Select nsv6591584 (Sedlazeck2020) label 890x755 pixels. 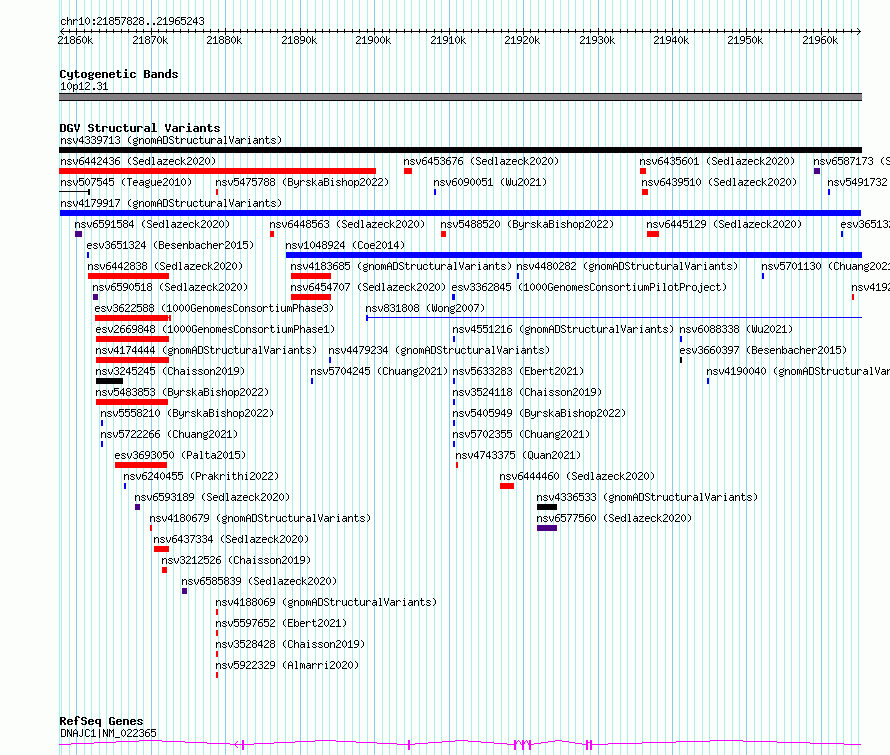(152, 224)
